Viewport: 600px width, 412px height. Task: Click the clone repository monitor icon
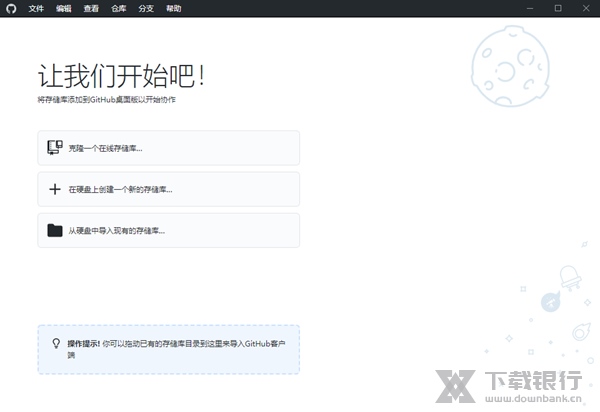[55, 148]
